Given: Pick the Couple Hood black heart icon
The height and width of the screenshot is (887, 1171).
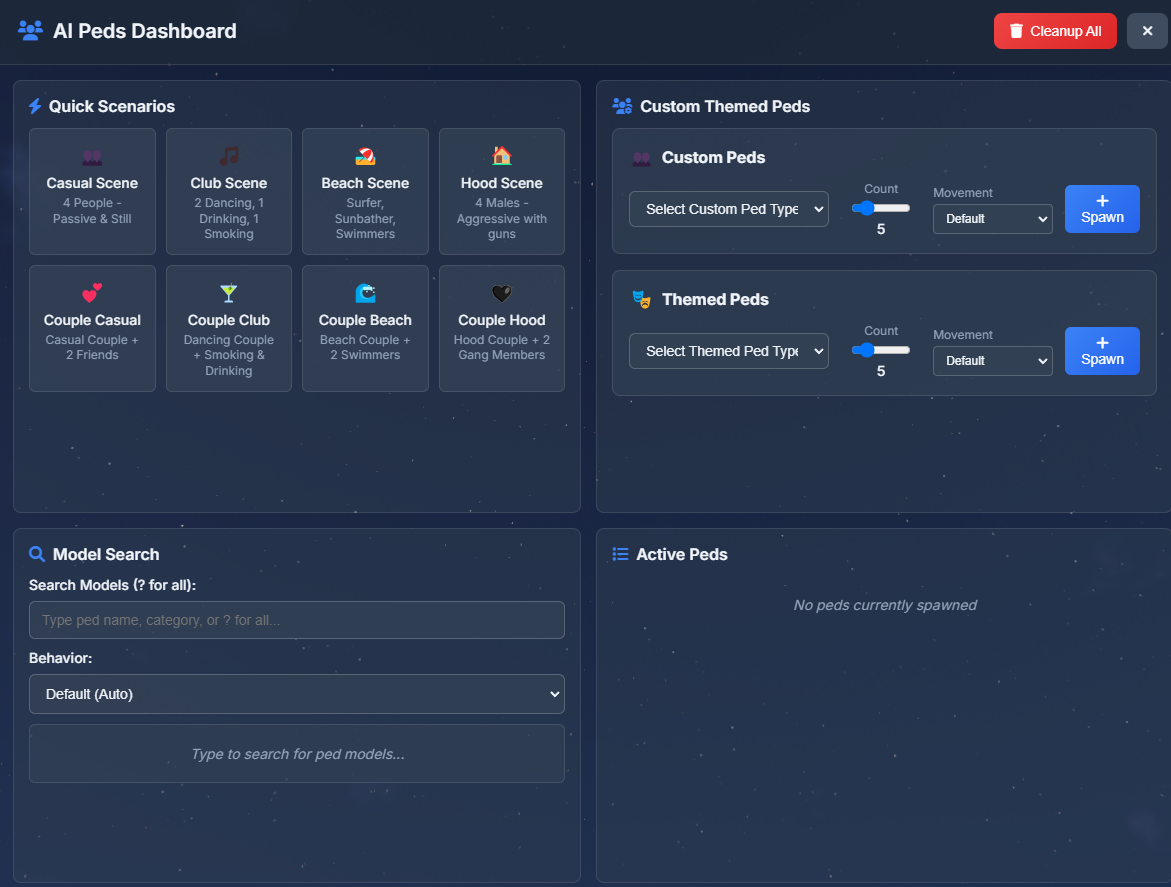Looking at the screenshot, I should click(x=502, y=293).
